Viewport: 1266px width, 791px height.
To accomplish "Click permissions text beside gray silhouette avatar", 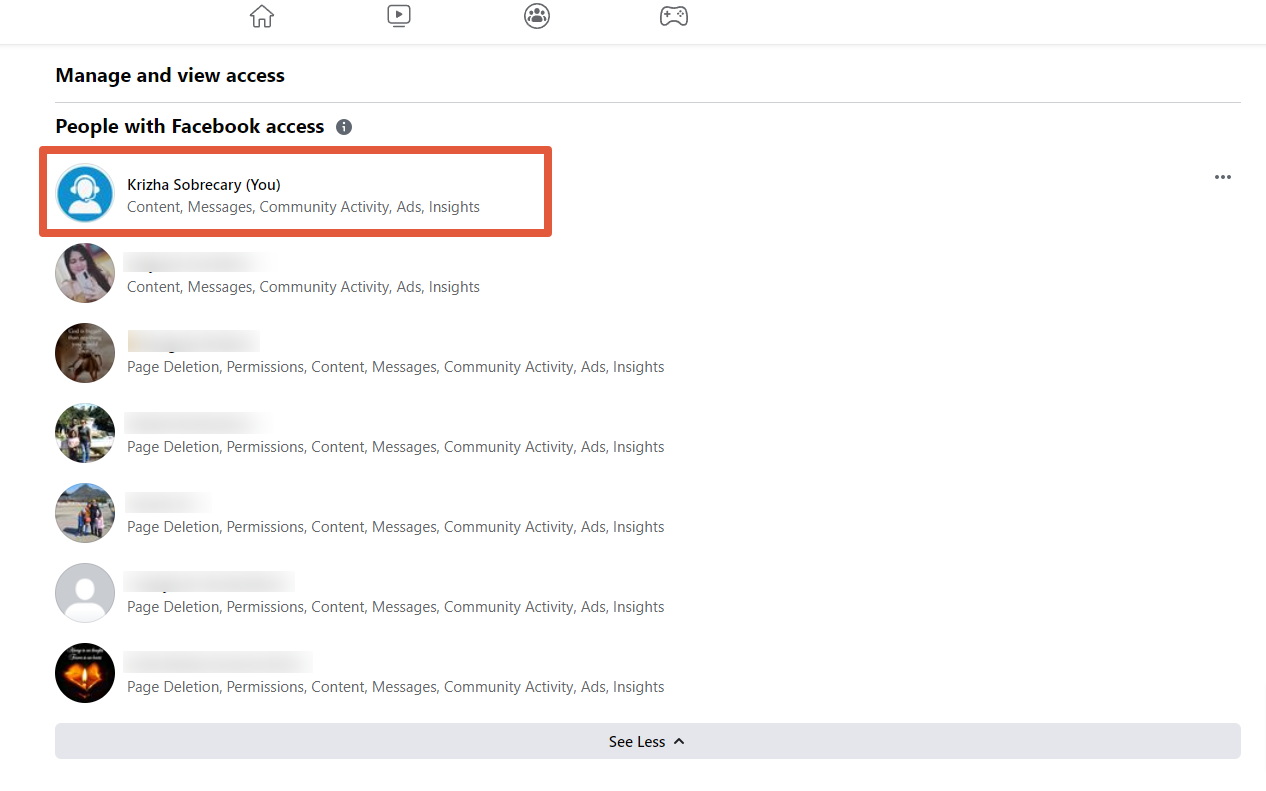I will pyautogui.click(x=396, y=607).
